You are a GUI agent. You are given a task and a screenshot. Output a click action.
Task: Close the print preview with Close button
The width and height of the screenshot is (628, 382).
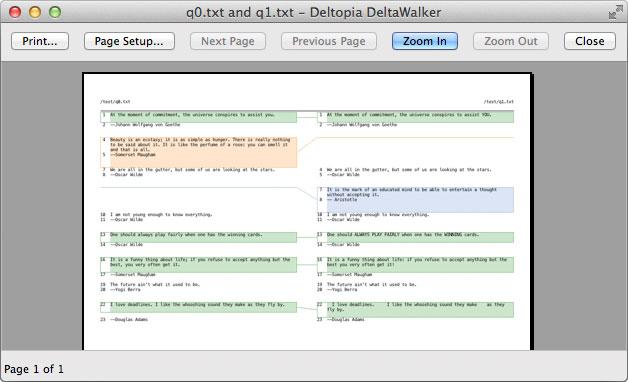pos(590,41)
